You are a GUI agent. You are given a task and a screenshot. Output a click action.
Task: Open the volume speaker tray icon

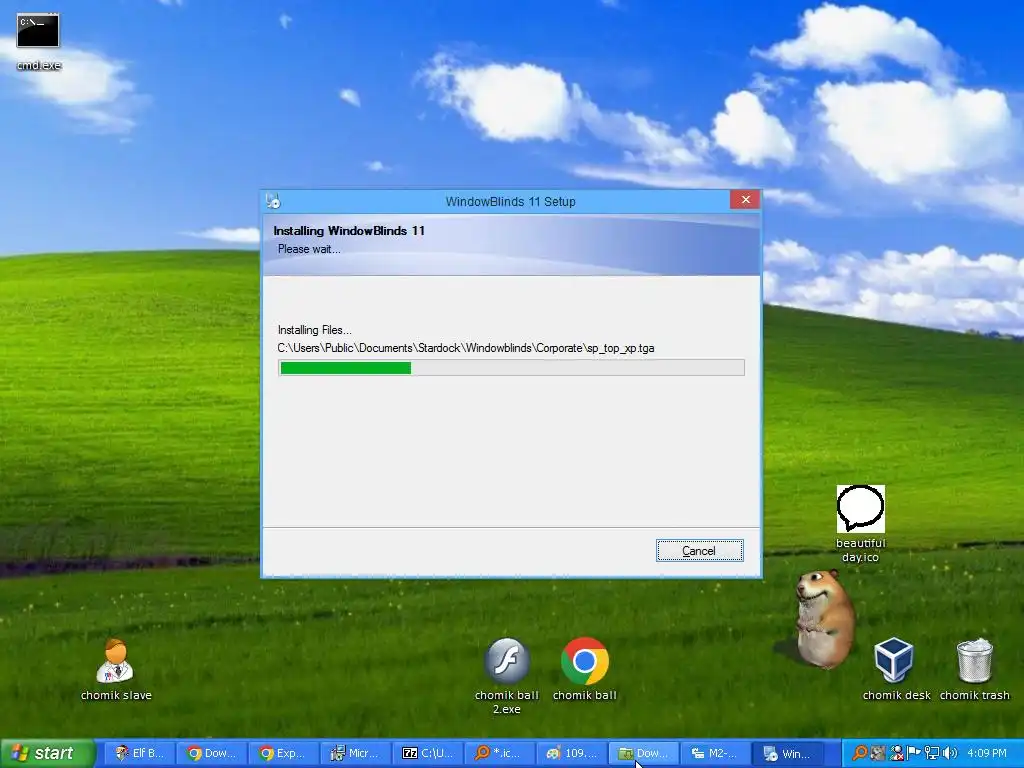(x=949, y=753)
